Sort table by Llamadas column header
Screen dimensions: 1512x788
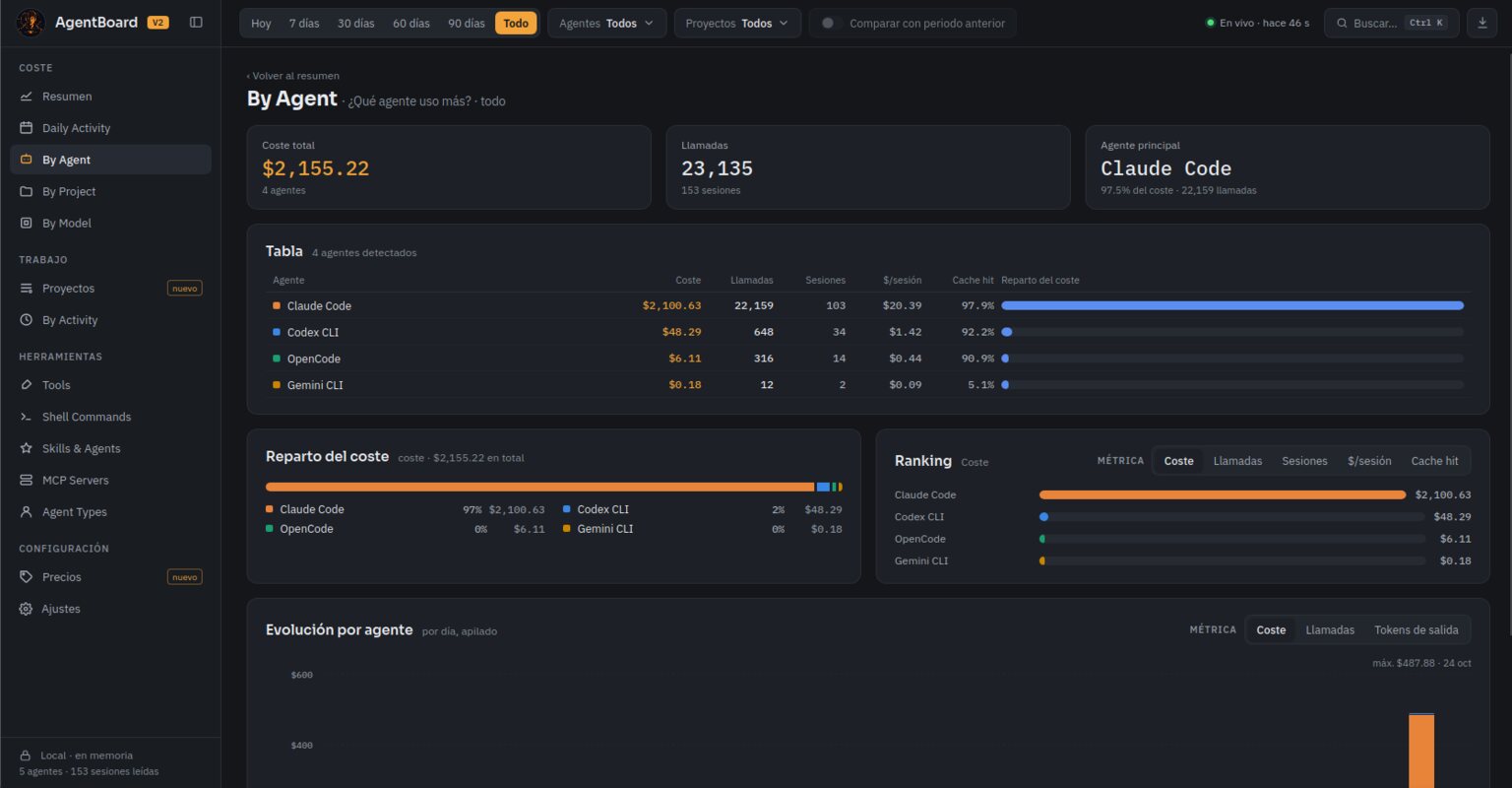click(x=752, y=280)
